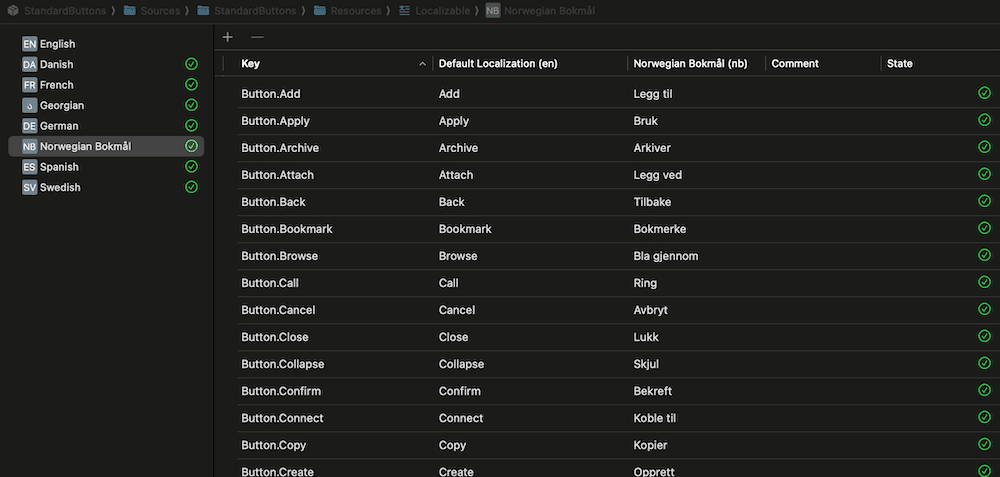Click translation 'Bekreft'
Screen dimensions: 1000x477
(652, 391)
